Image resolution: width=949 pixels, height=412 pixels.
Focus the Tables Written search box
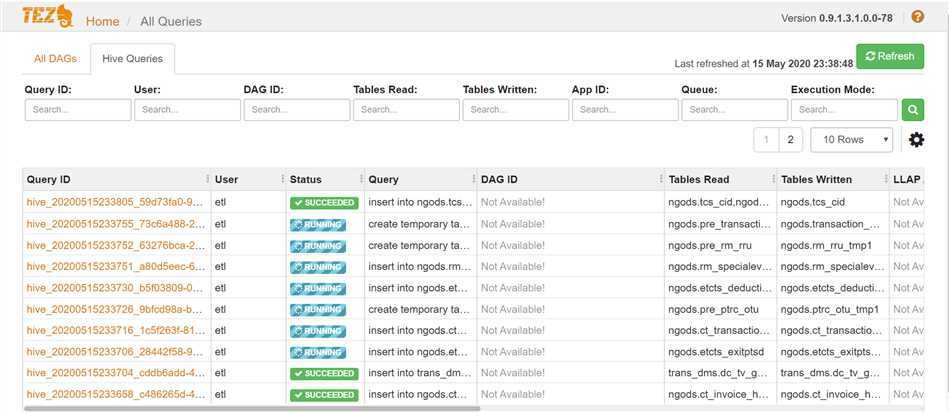515,110
